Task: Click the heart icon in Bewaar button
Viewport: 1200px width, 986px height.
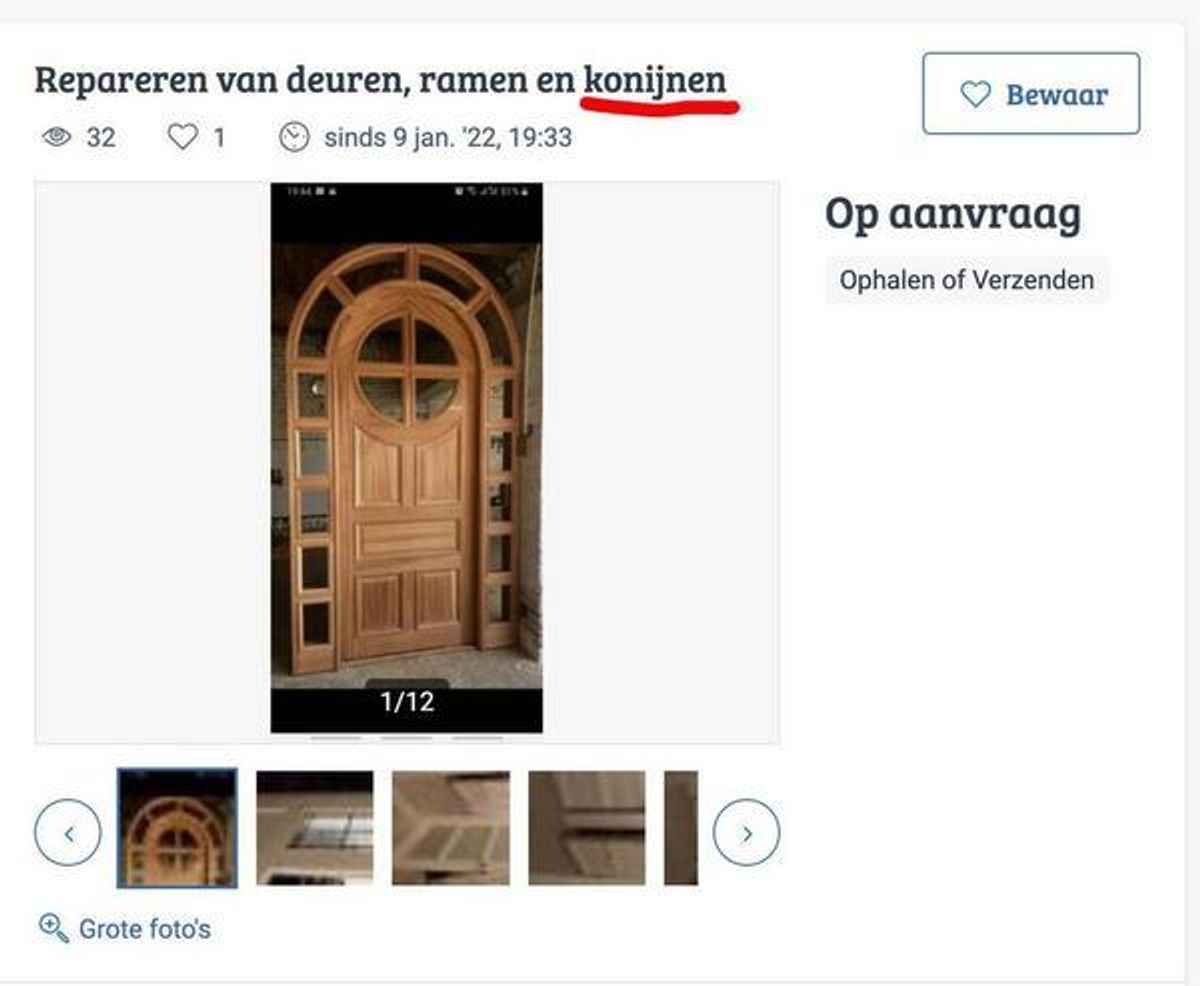Action: pyautogui.click(x=975, y=95)
